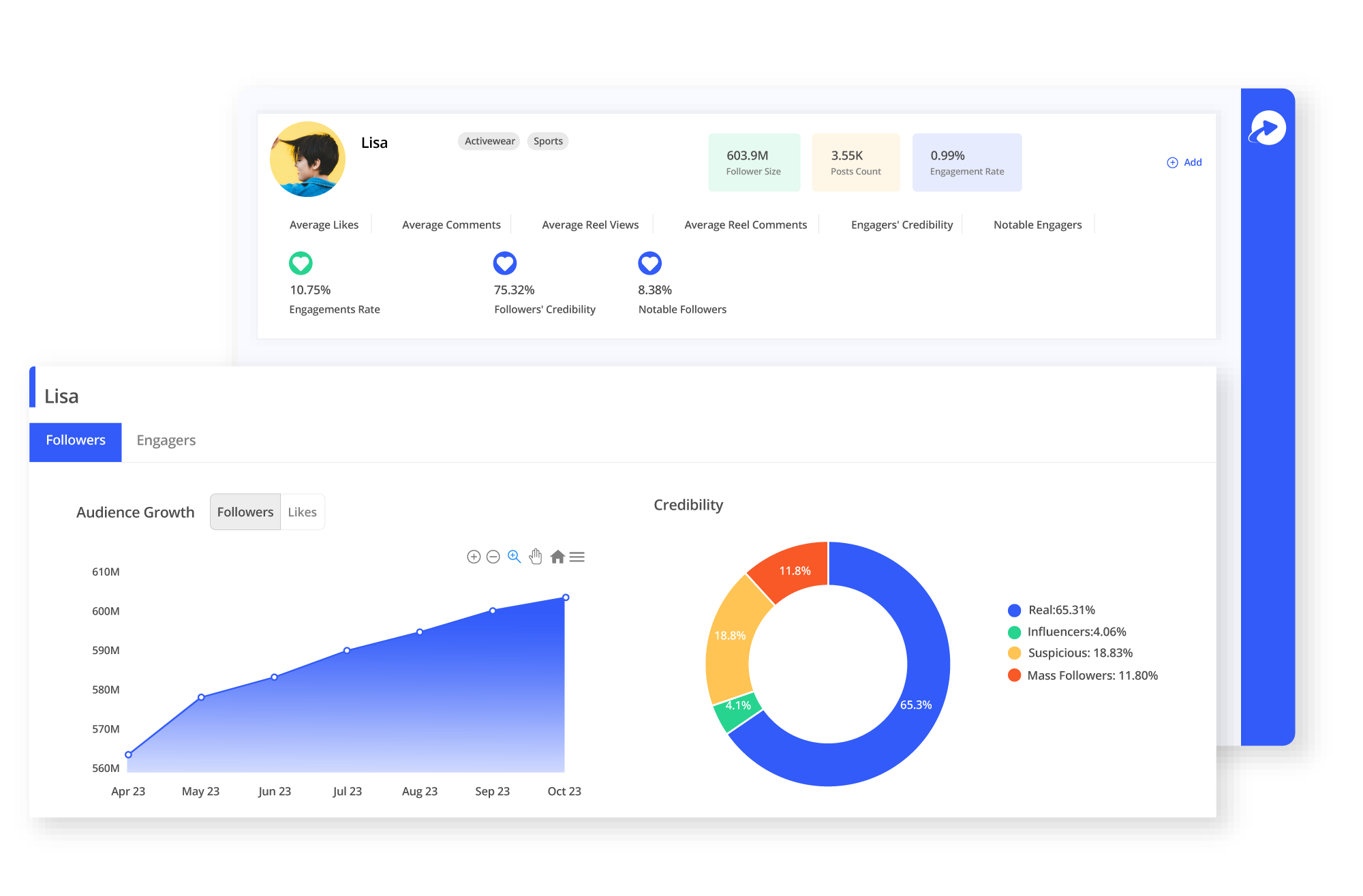The image size is (1363, 896).
Task: Click the zoom in plus chart icon
Action: click(x=474, y=557)
